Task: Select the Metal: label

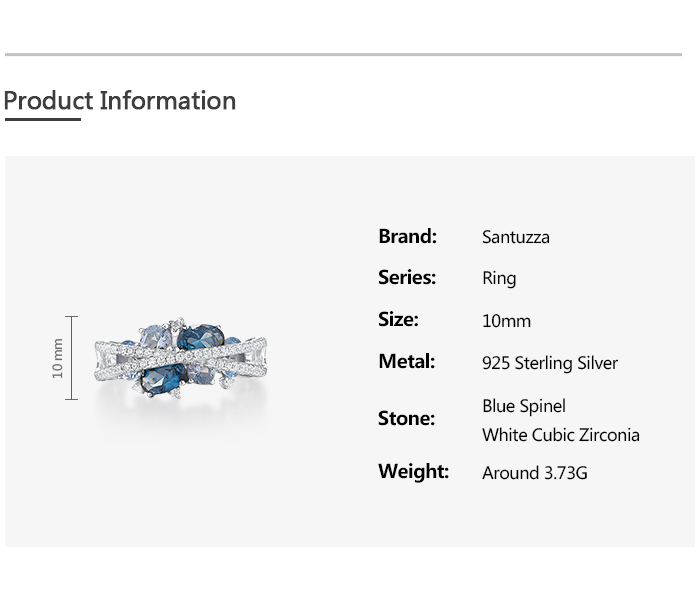Action: [x=406, y=362]
